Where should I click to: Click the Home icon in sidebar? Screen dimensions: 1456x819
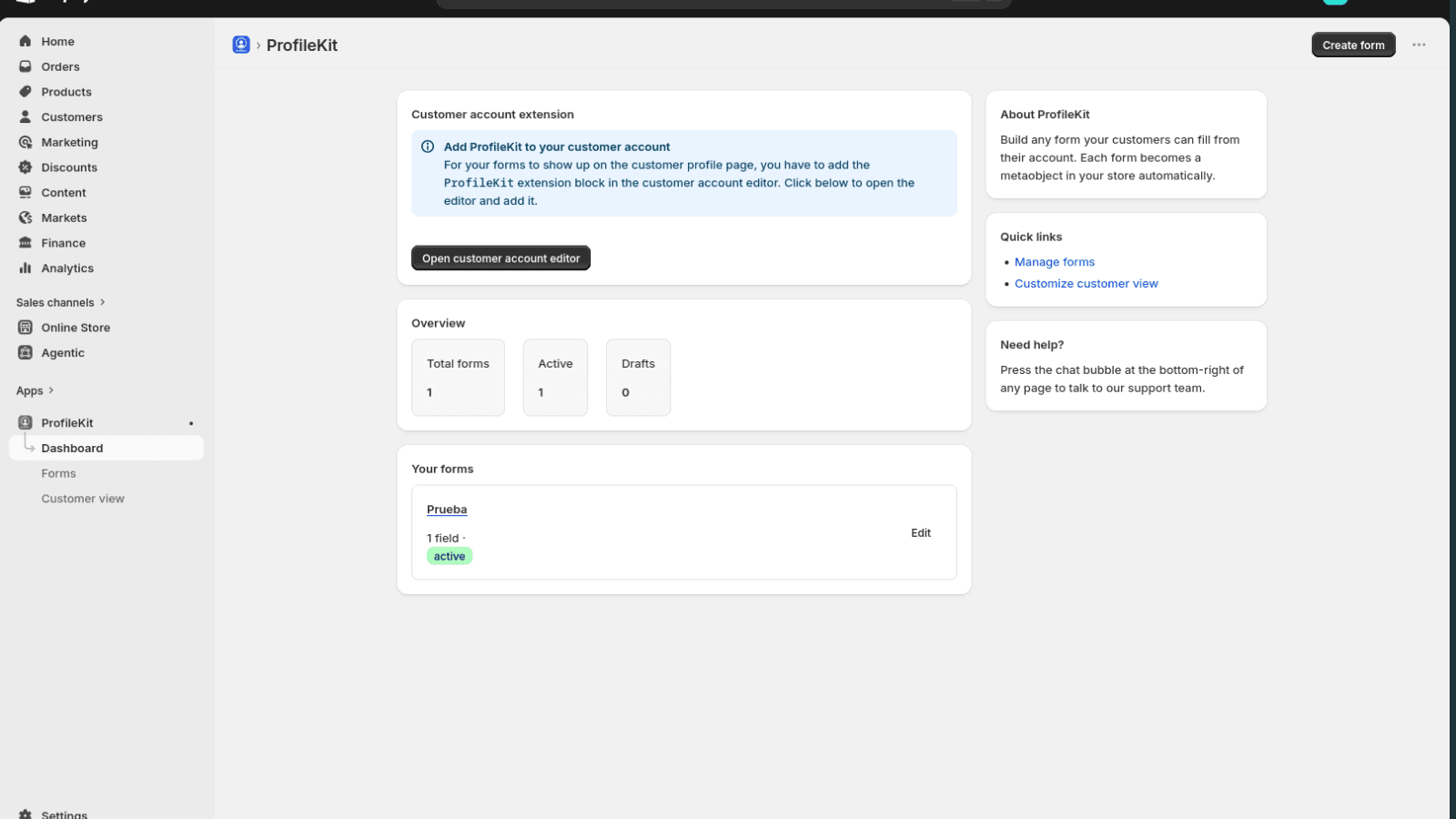point(25,41)
